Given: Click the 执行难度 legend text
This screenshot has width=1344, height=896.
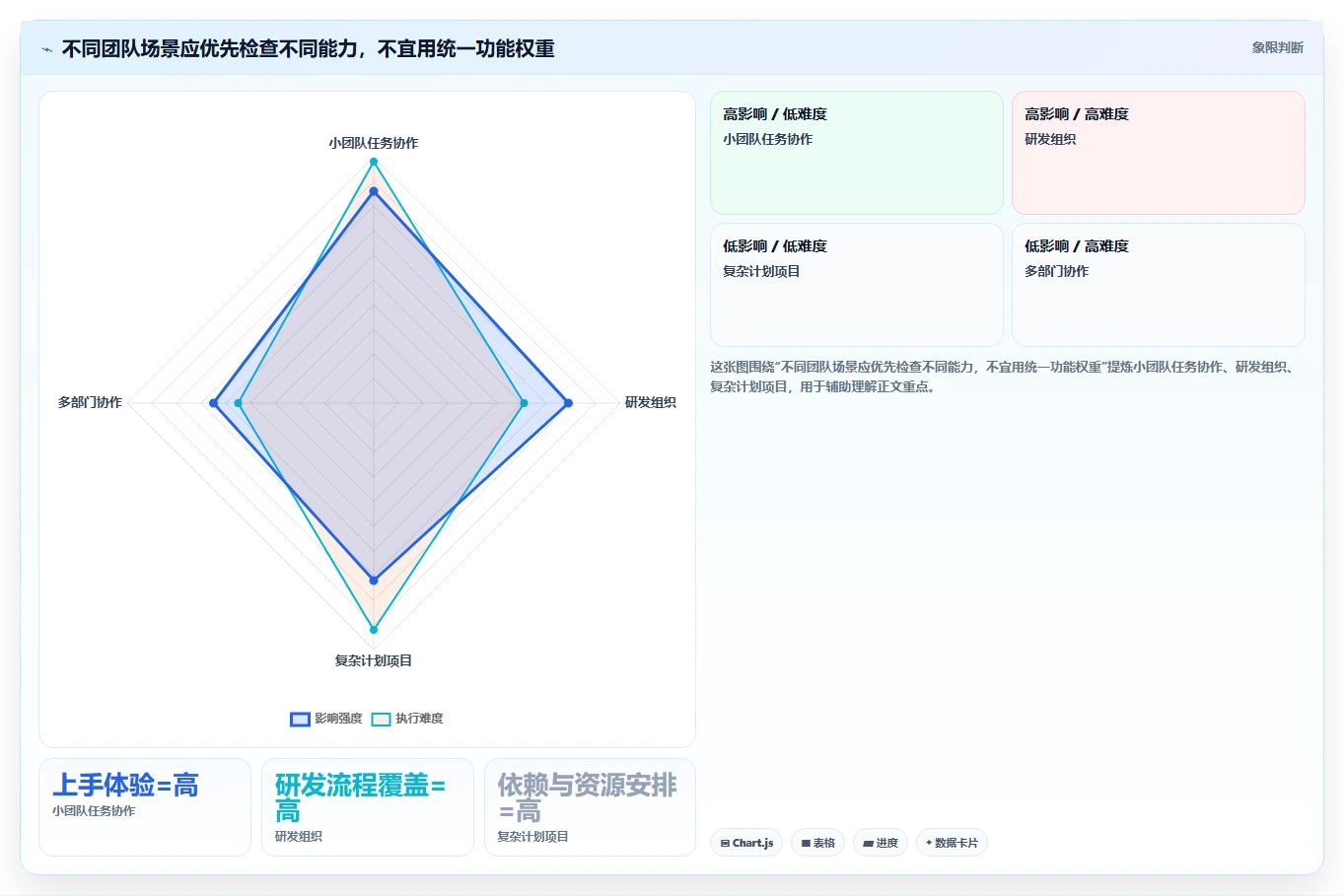Looking at the screenshot, I should [419, 719].
